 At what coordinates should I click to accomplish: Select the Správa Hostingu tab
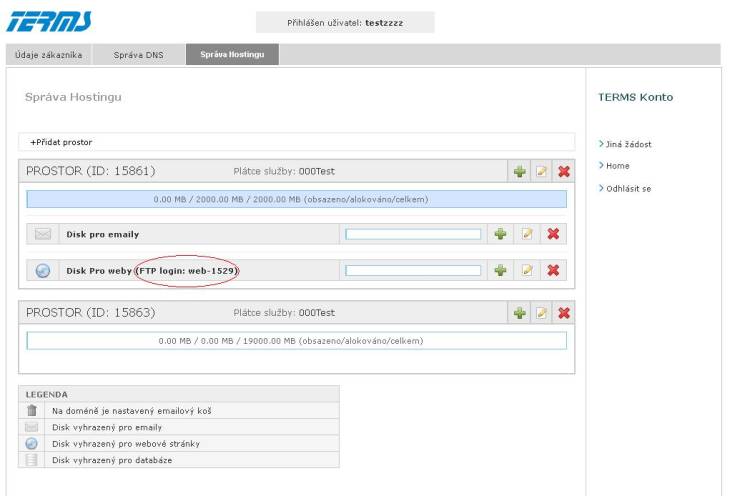[x=232, y=55]
